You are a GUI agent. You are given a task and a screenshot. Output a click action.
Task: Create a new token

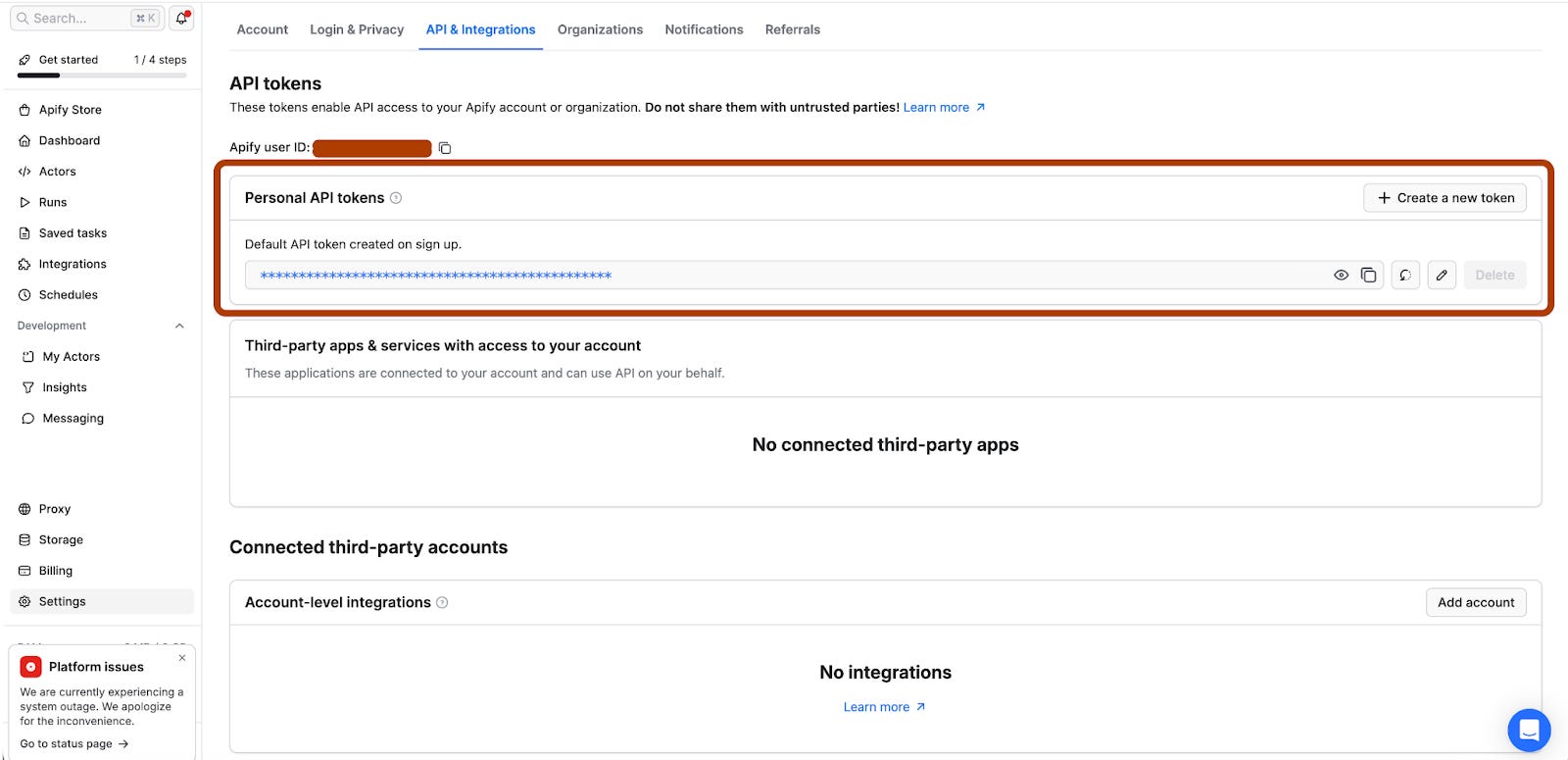[1445, 198]
